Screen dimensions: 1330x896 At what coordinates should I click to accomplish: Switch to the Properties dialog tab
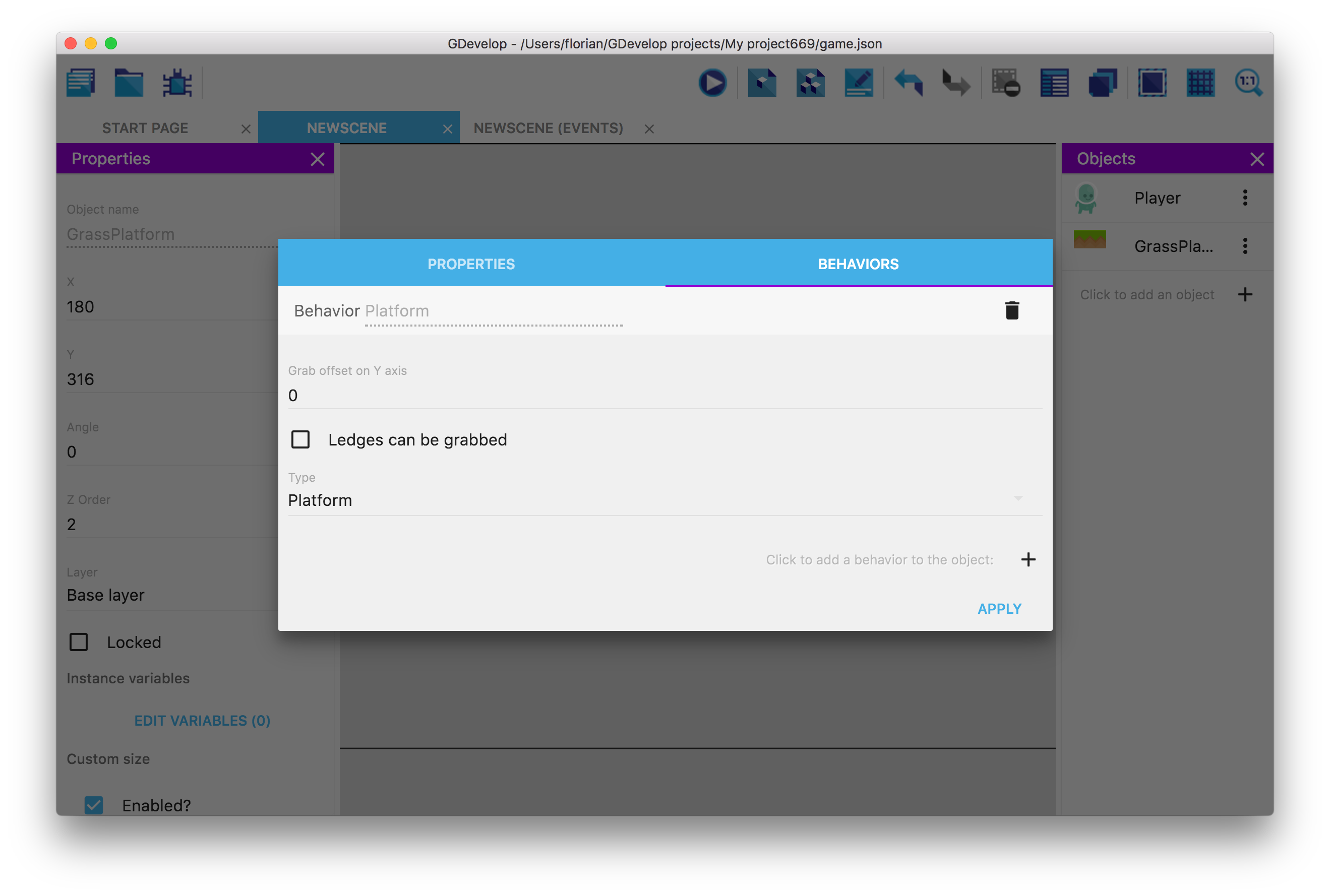pos(471,264)
